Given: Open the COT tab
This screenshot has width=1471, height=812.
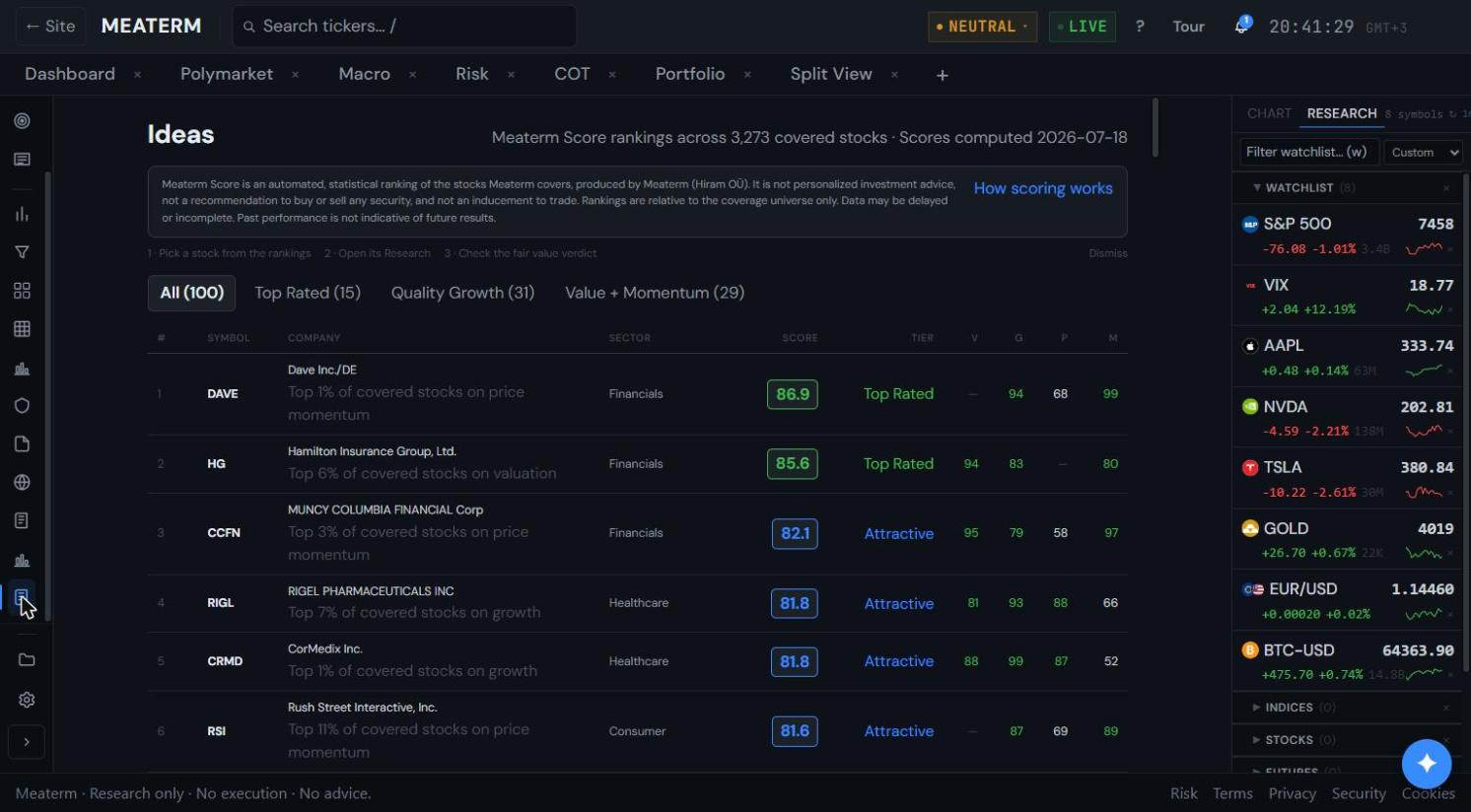Looking at the screenshot, I should point(572,74).
